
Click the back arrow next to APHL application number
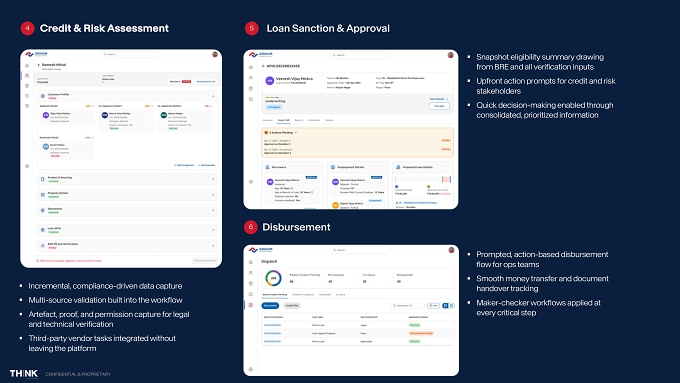[x=263, y=66]
